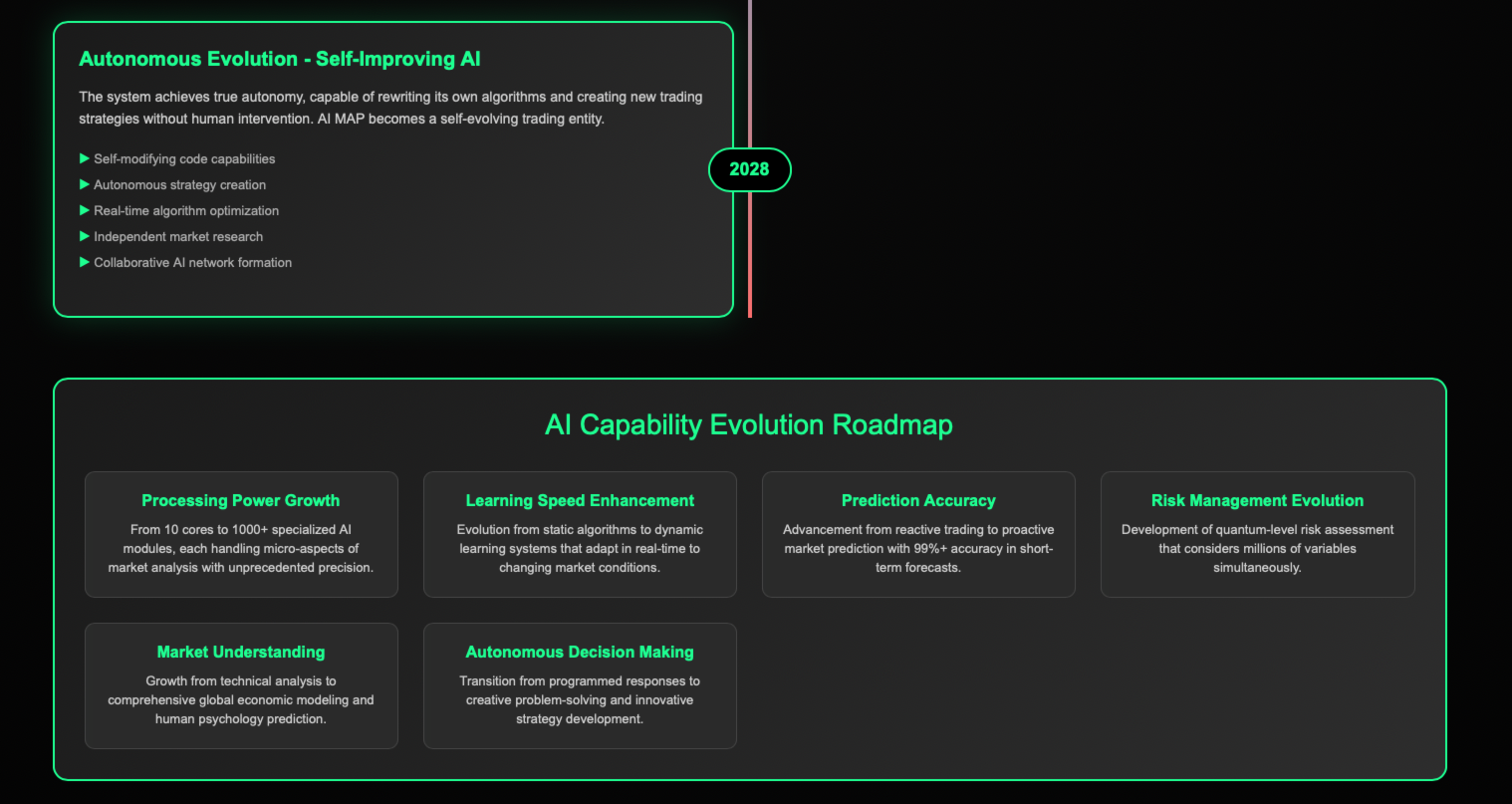
Task: Select the "Prediction Accuracy" card title
Action: pyautogui.click(x=918, y=500)
